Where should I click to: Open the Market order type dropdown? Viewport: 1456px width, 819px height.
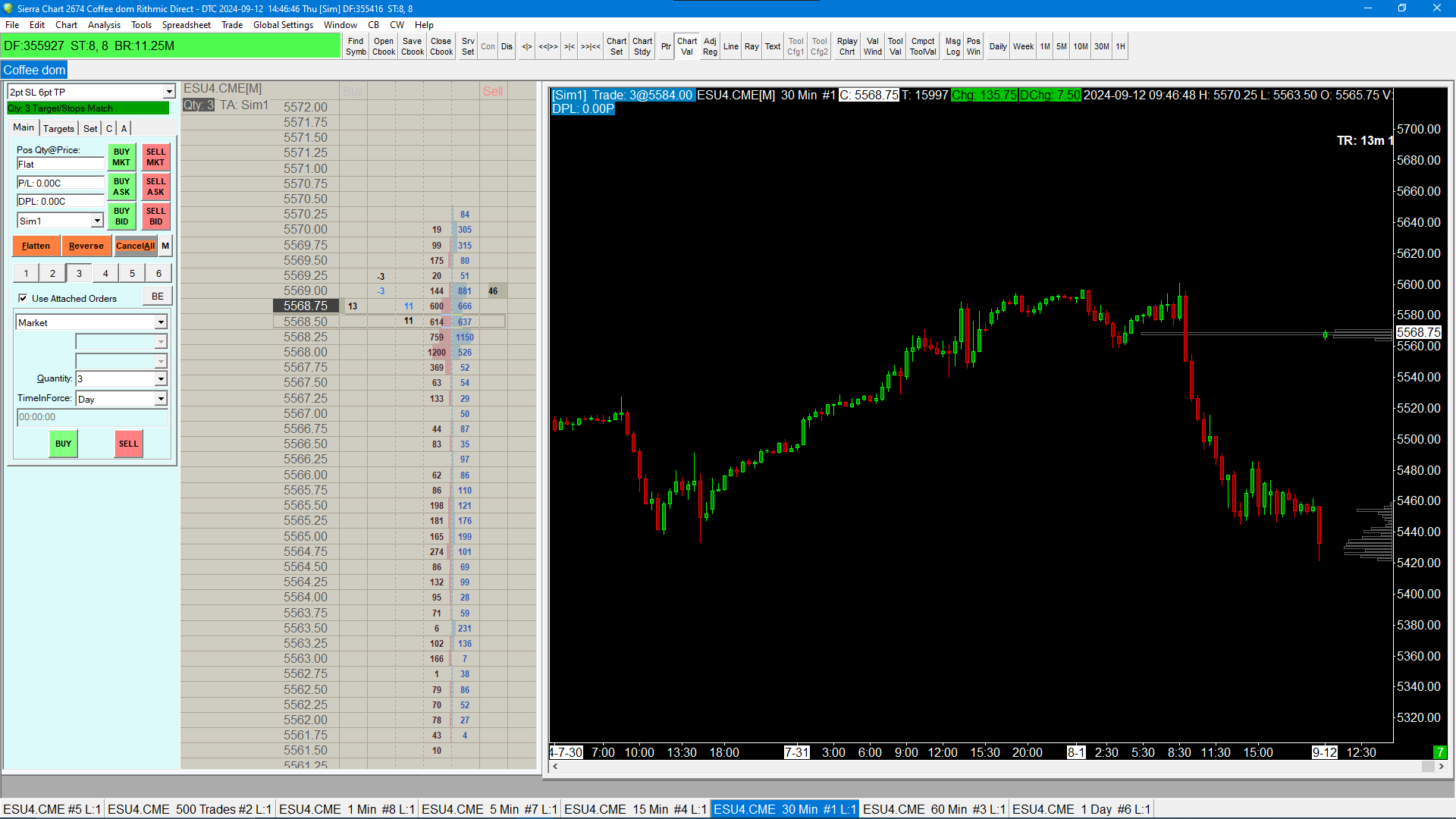pos(161,322)
